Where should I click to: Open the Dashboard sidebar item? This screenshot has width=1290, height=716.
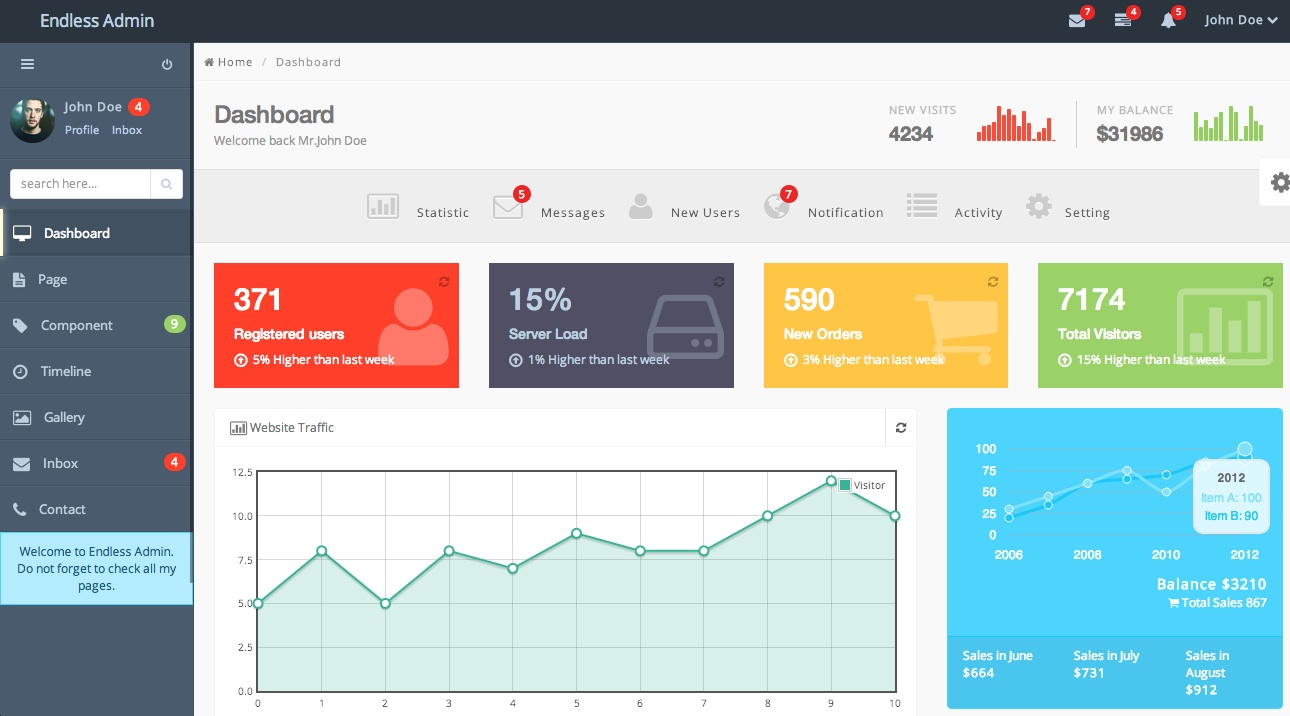[x=96, y=233]
